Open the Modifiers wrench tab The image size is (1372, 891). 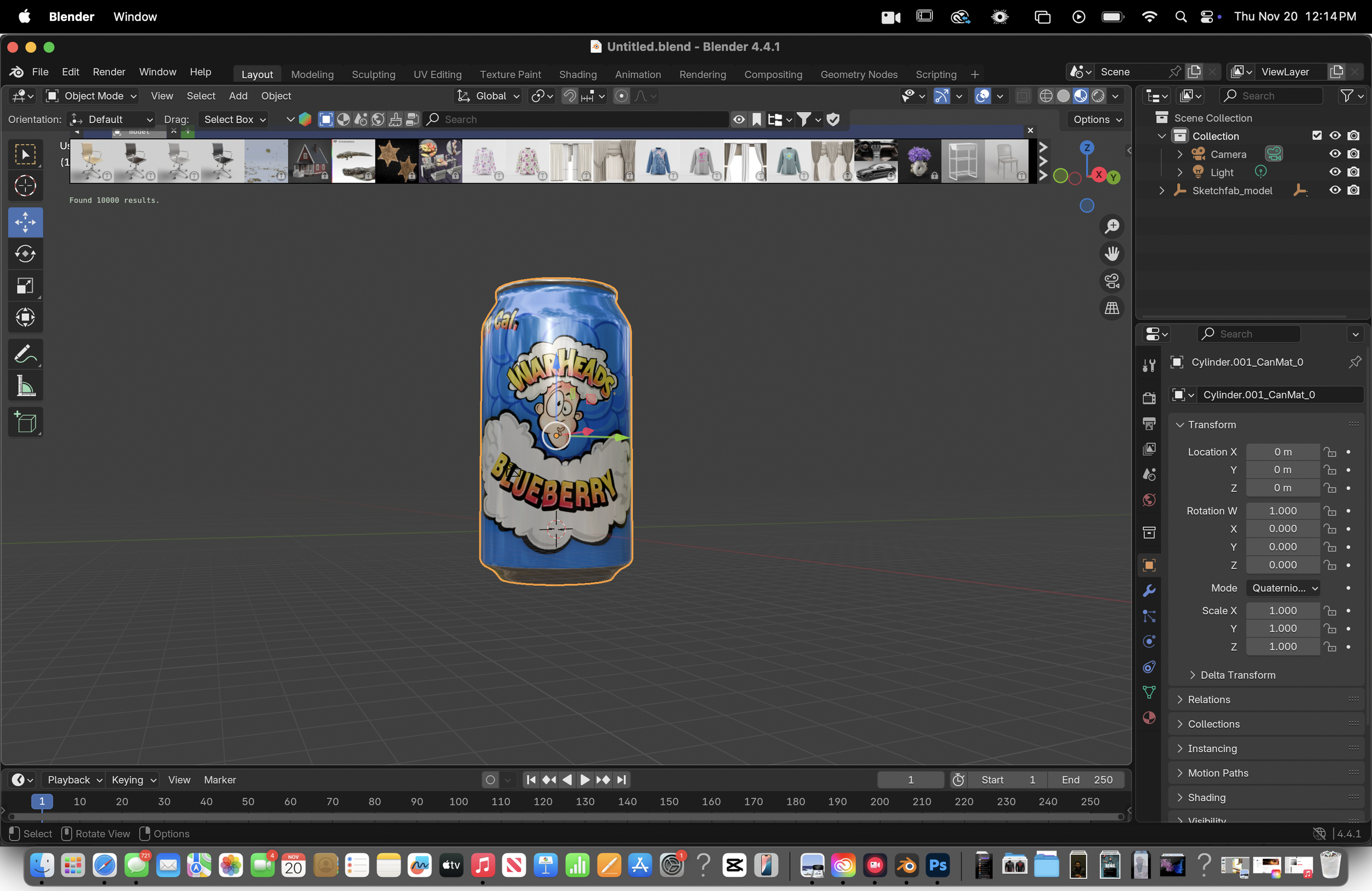(1149, 591)
